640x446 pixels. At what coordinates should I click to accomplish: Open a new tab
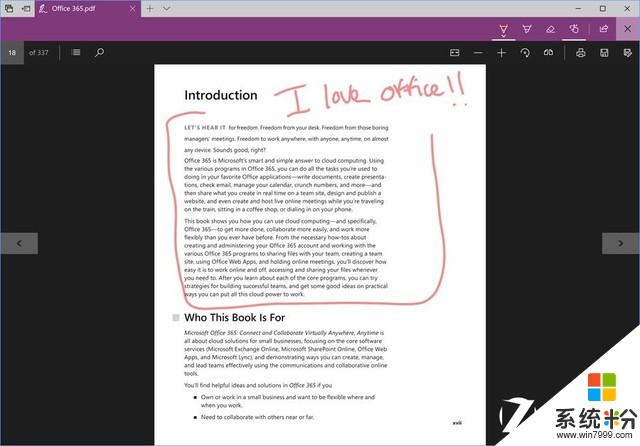click(x=150, y=9)
